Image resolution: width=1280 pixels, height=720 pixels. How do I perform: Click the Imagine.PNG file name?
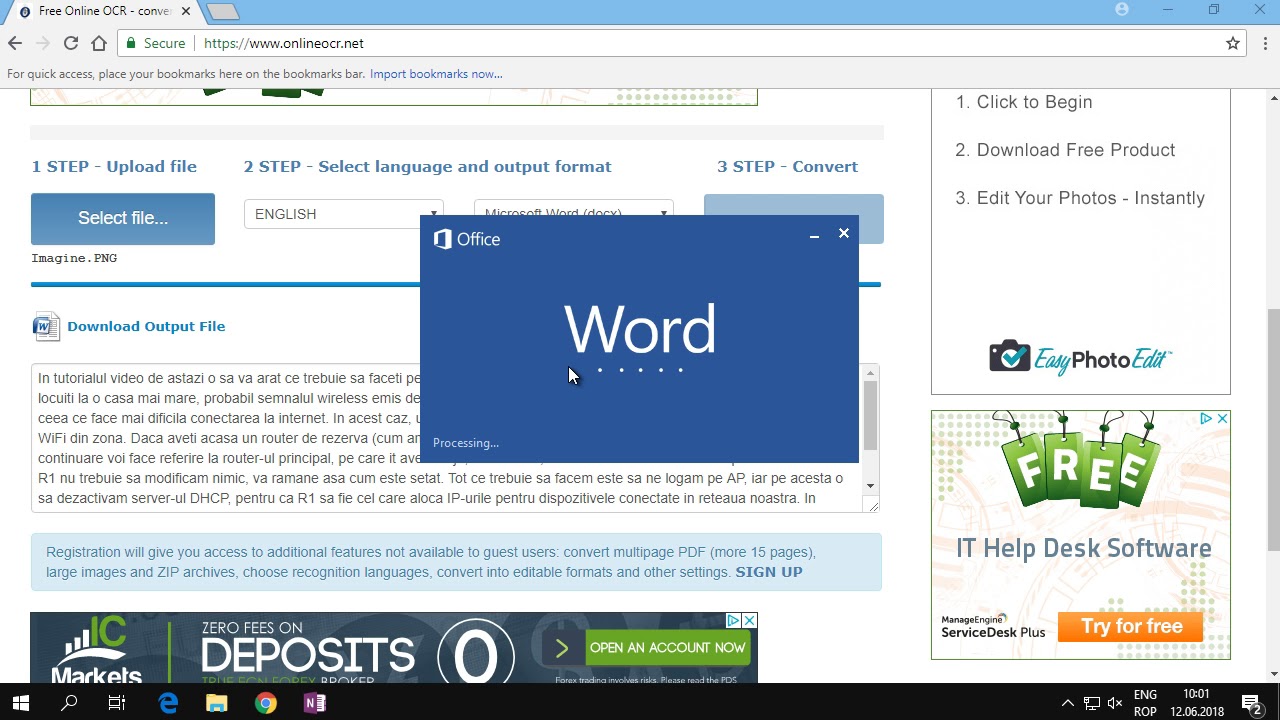pos(74,258)
